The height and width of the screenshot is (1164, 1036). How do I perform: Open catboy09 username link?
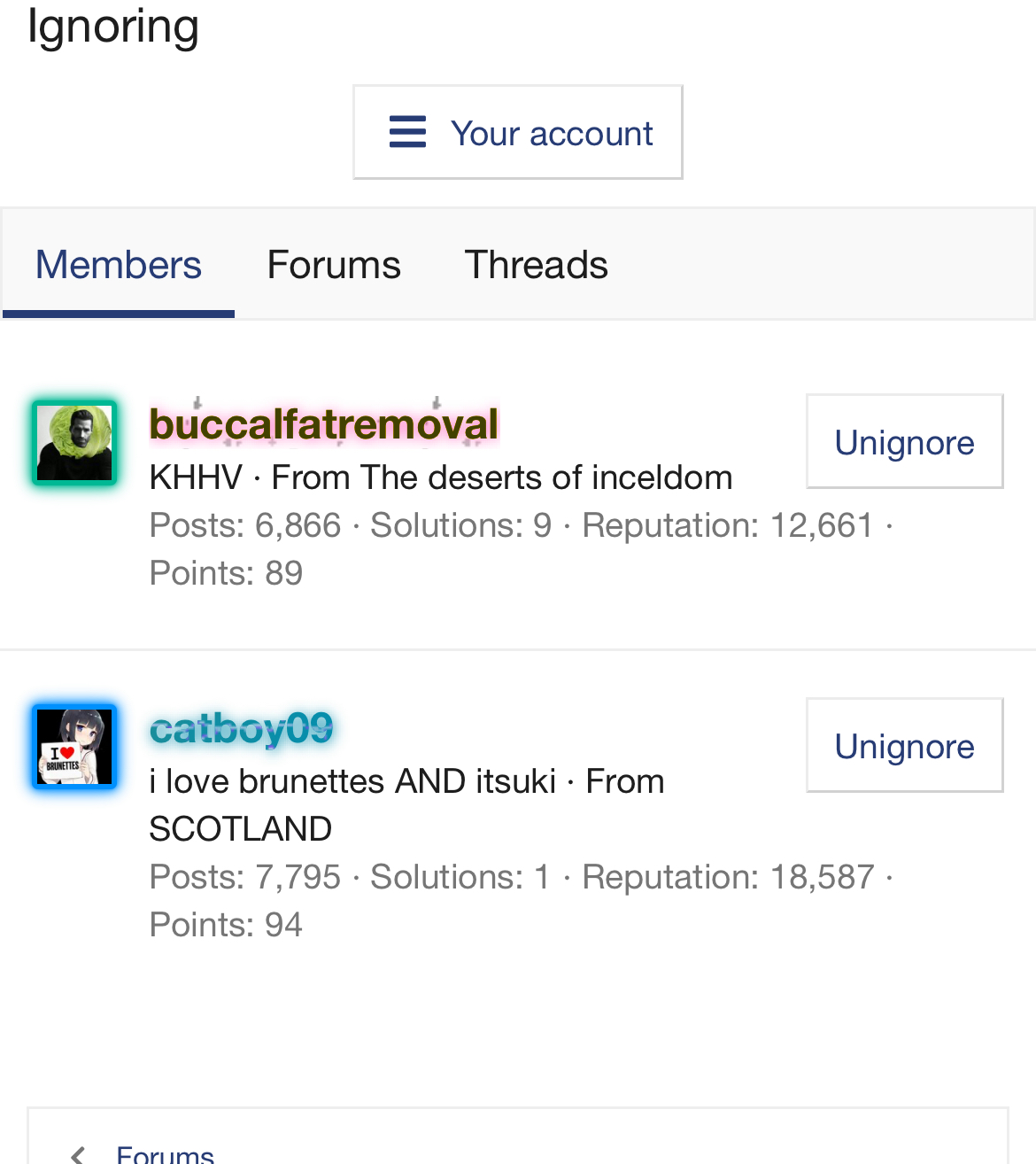(x=241, y=728)
